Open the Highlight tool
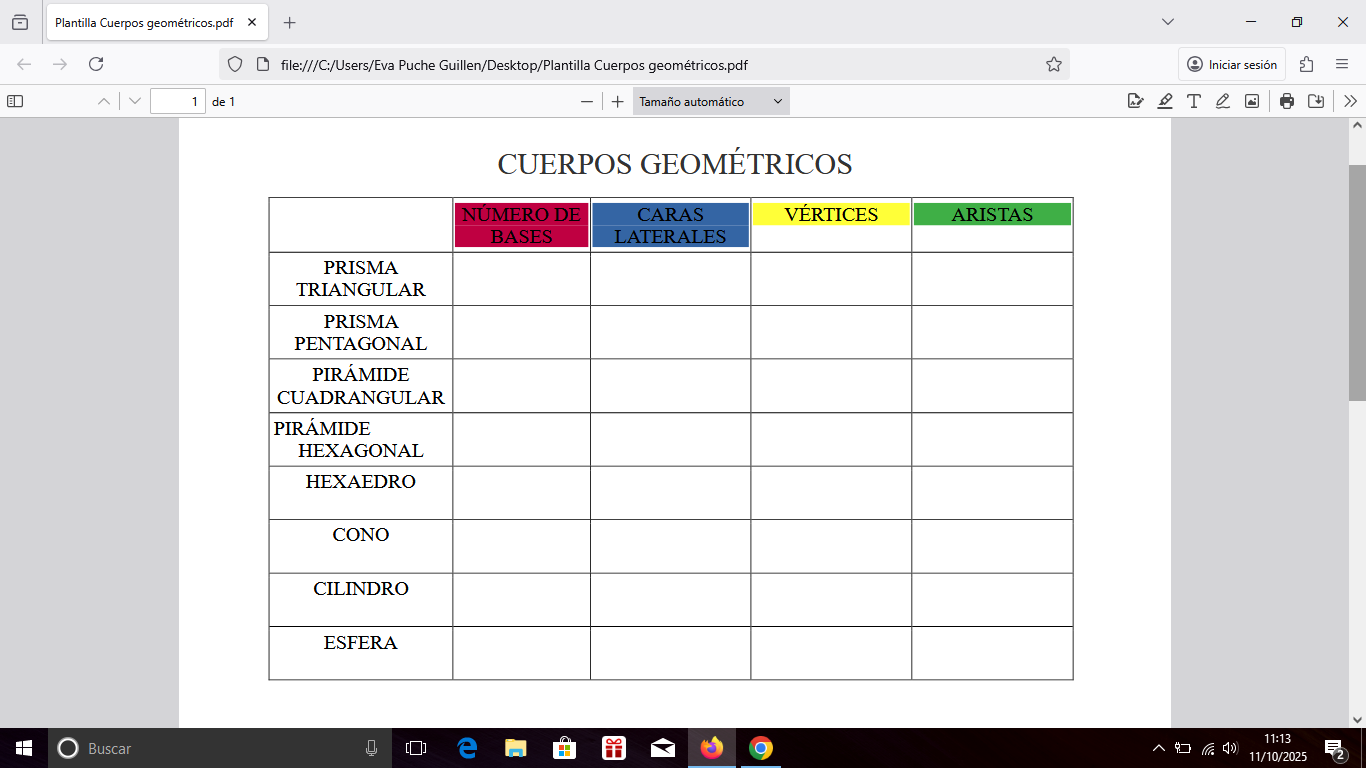 (1164, 100)
